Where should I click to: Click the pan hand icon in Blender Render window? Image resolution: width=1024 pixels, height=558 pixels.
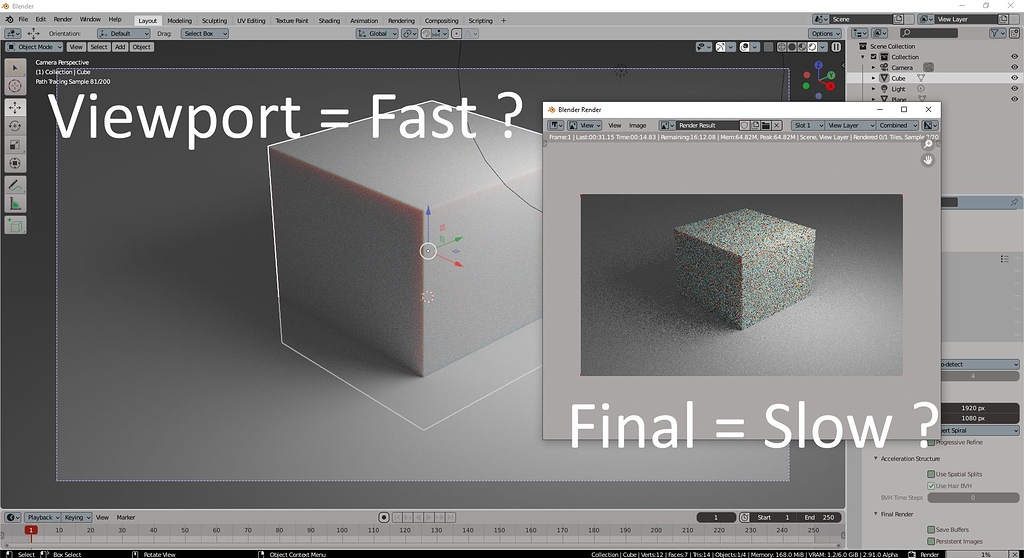(x=927, y=160)
